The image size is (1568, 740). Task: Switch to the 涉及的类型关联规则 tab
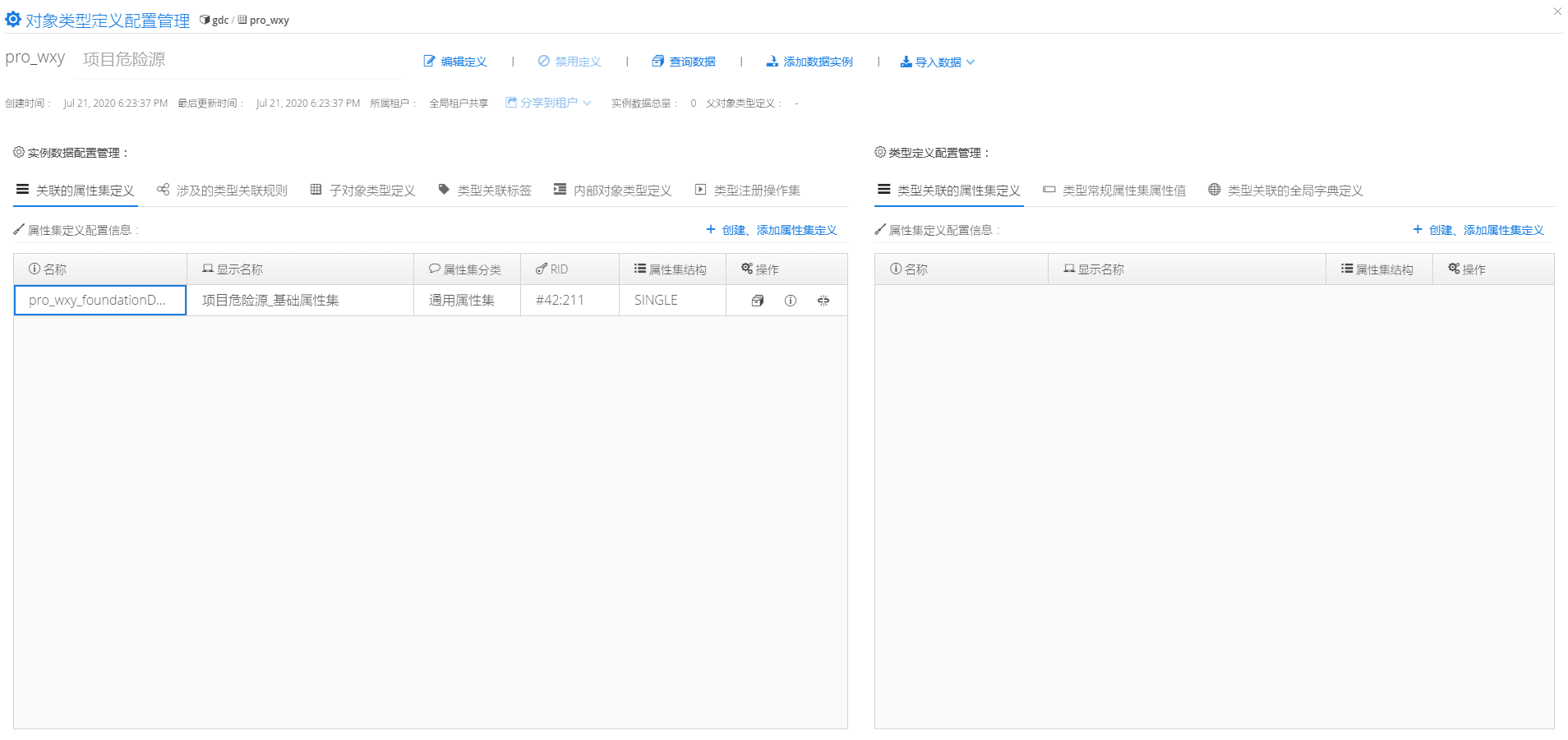[223, 191]
